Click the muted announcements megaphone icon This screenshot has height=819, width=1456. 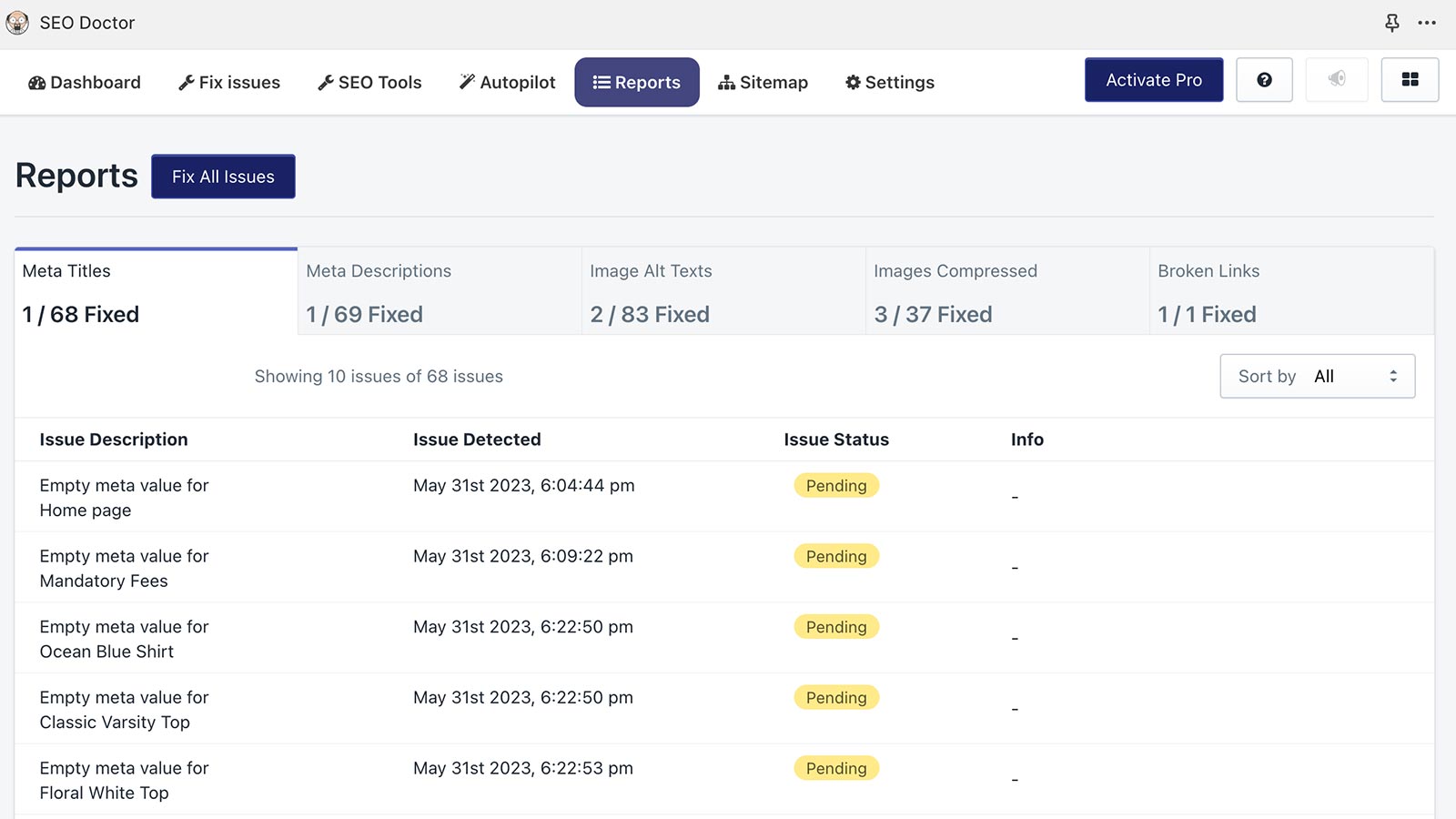pos(1337,79)
